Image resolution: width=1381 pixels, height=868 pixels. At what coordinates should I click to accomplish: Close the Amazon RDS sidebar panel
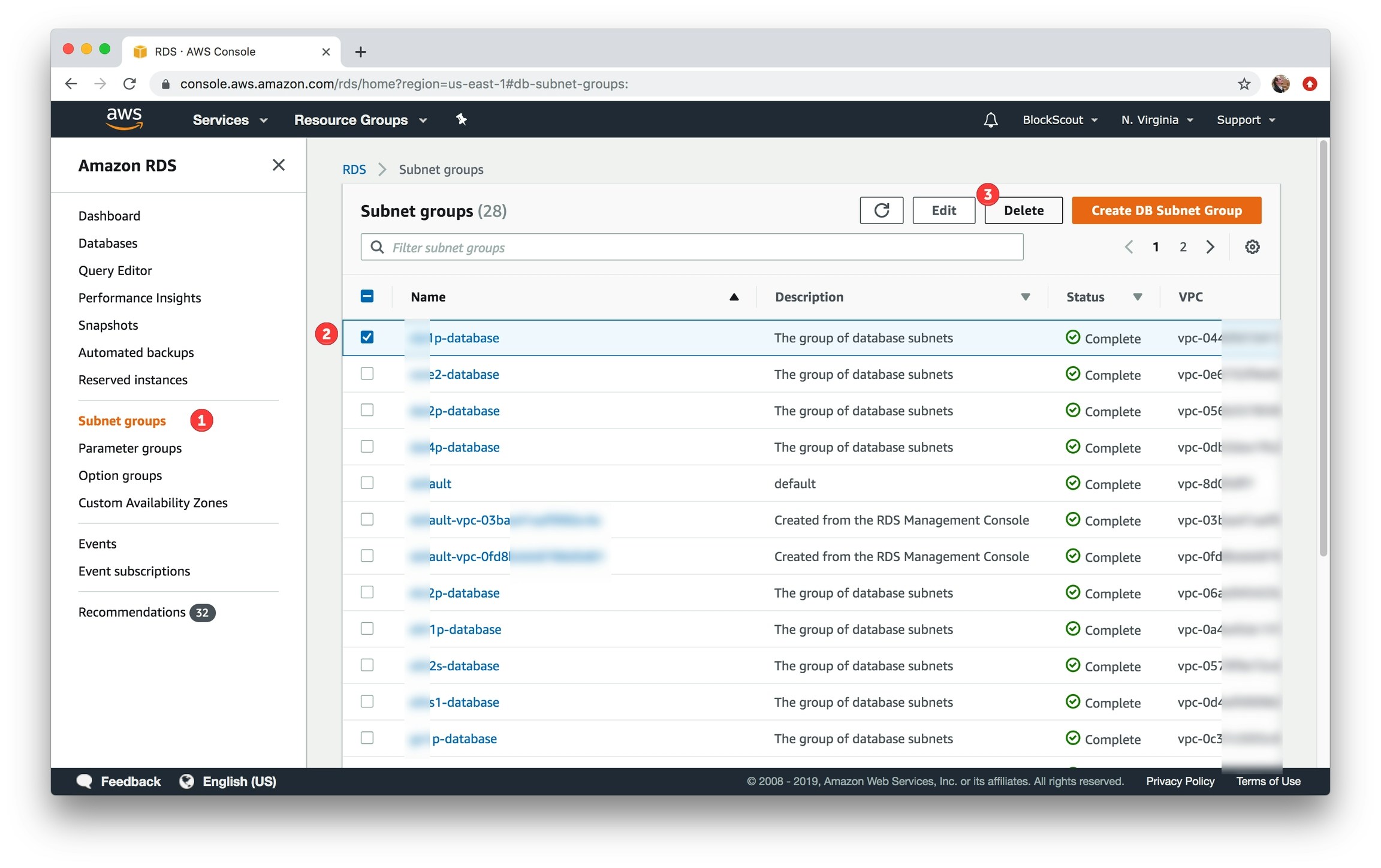point(278,165)
